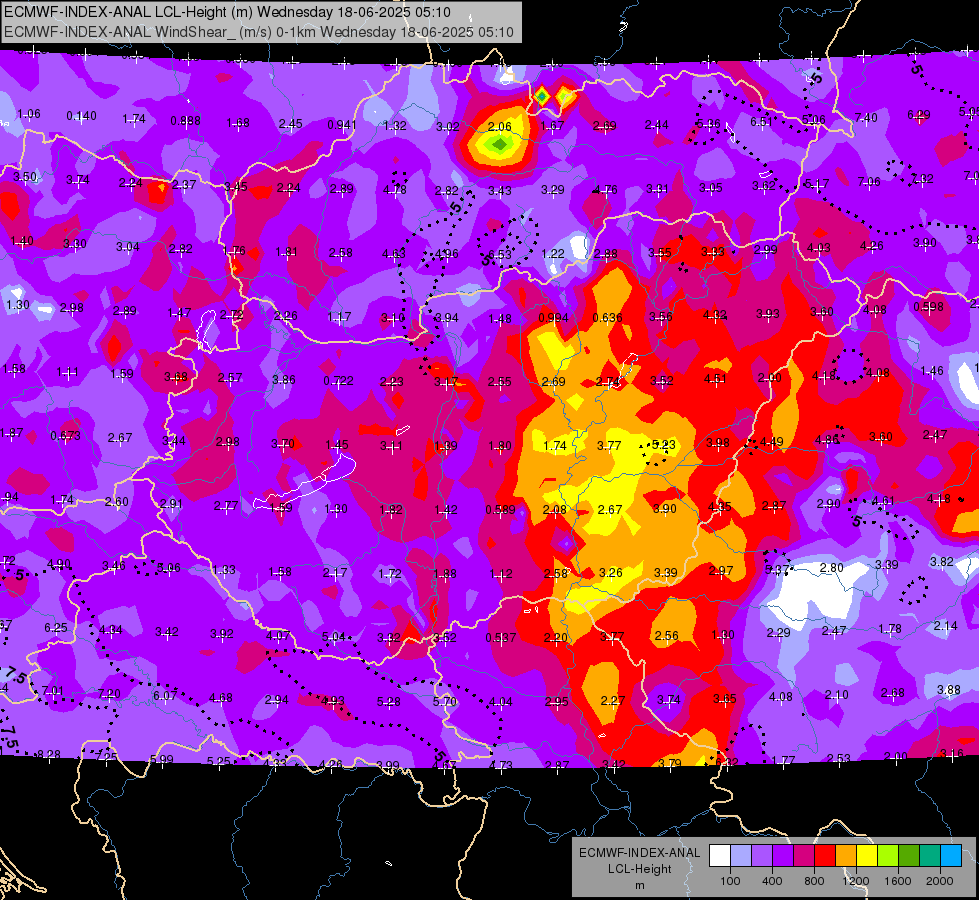Click the wind shear value 0.537
This screenshot has width=979, height=900.
pos(501,638)
